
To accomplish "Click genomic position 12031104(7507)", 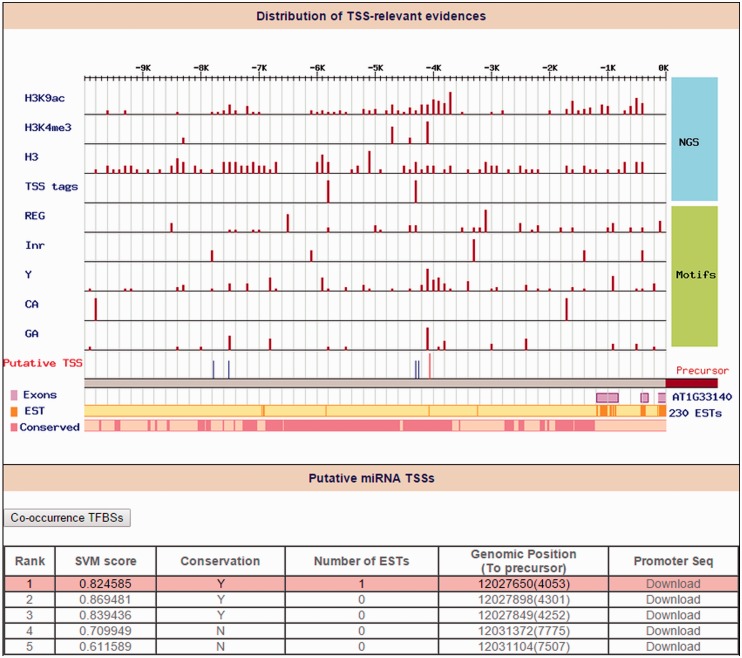I will (x=524, y=647).
